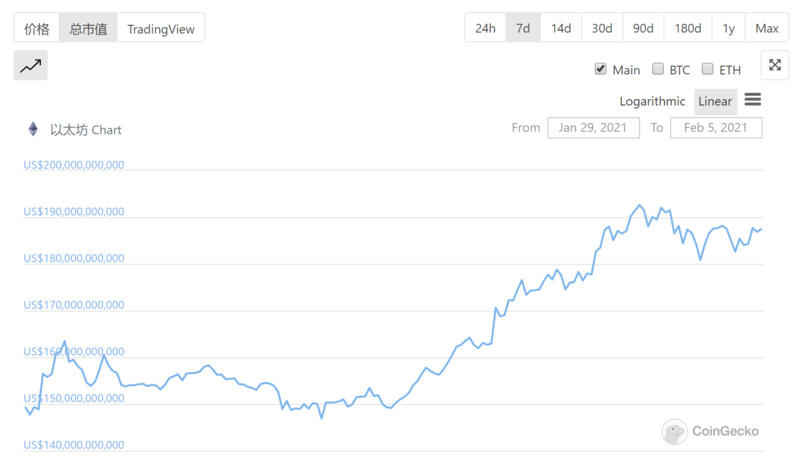800x474 pixels.
Task: Enable the ETH comparison checkbox
Action: [707, 68]
